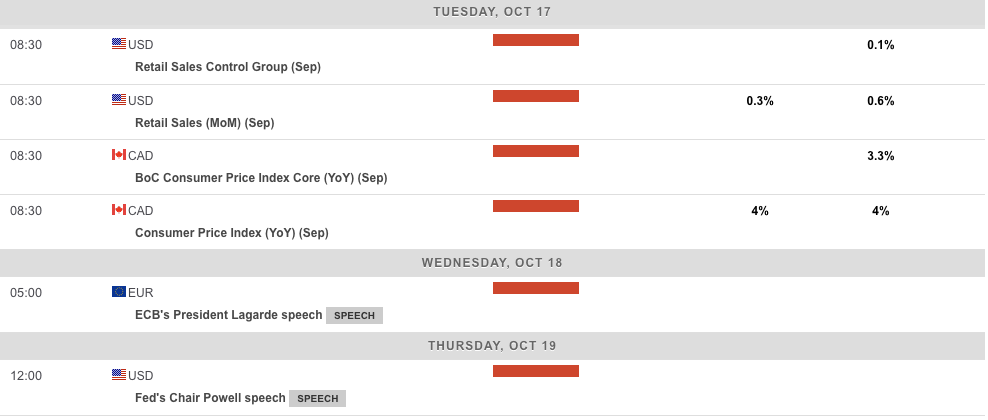Viewport: 988px width, 420px height.
Task: Click the Canada flag beside BoC Consumer Price Index Core
Action: coord(119,155)
